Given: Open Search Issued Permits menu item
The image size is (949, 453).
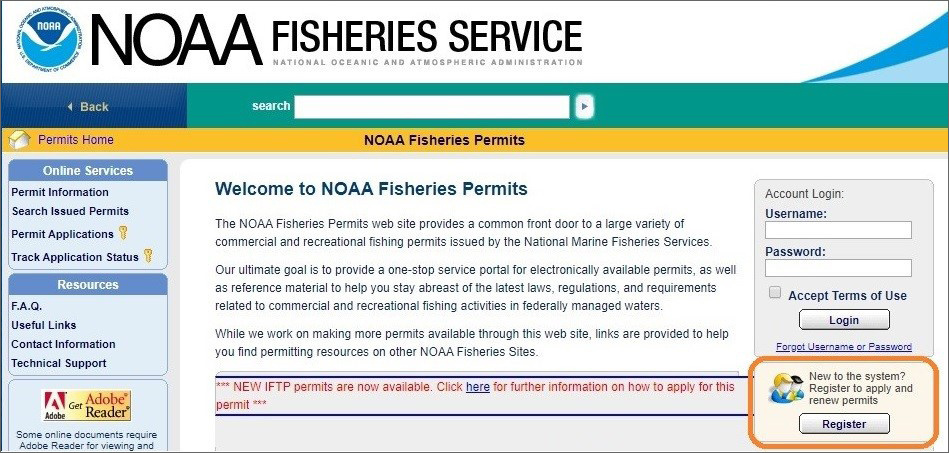Looking at the screenshot, I should pyautogui.click(x=70, y=211).
